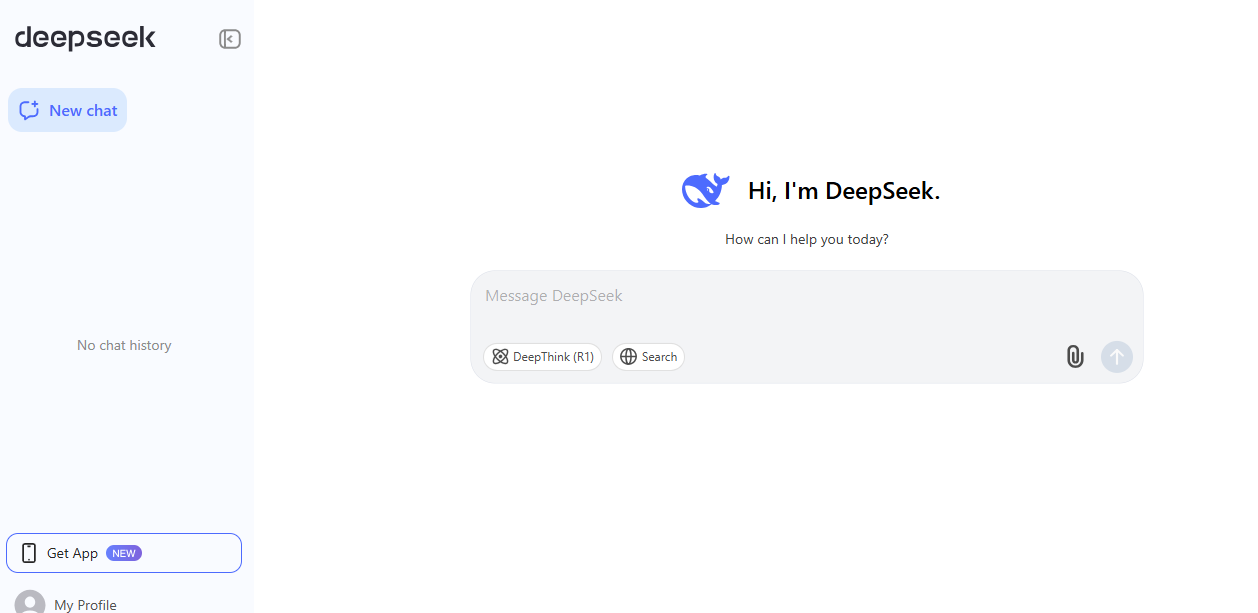1258x613 pixels.
Task: Click the paperclip attach file icon
Action: coord(1075,356)
